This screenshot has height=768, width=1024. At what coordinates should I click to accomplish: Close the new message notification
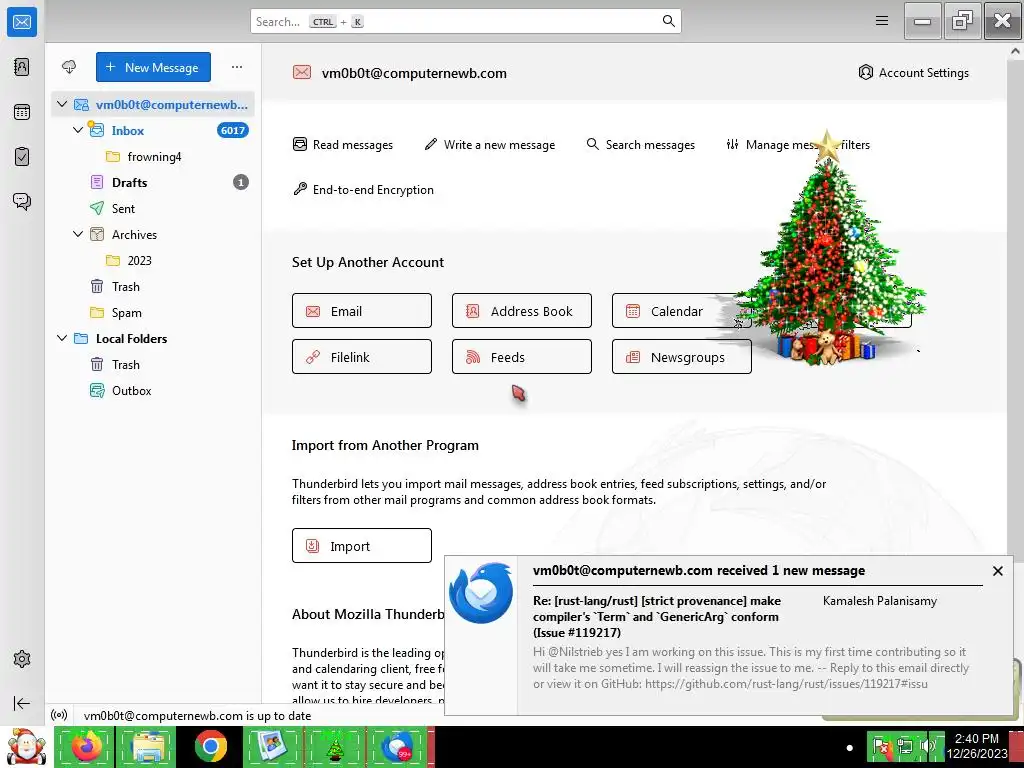[997, 571]
